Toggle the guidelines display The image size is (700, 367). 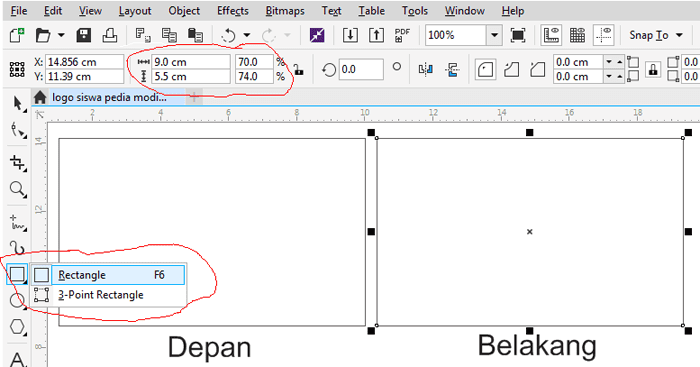604,35
